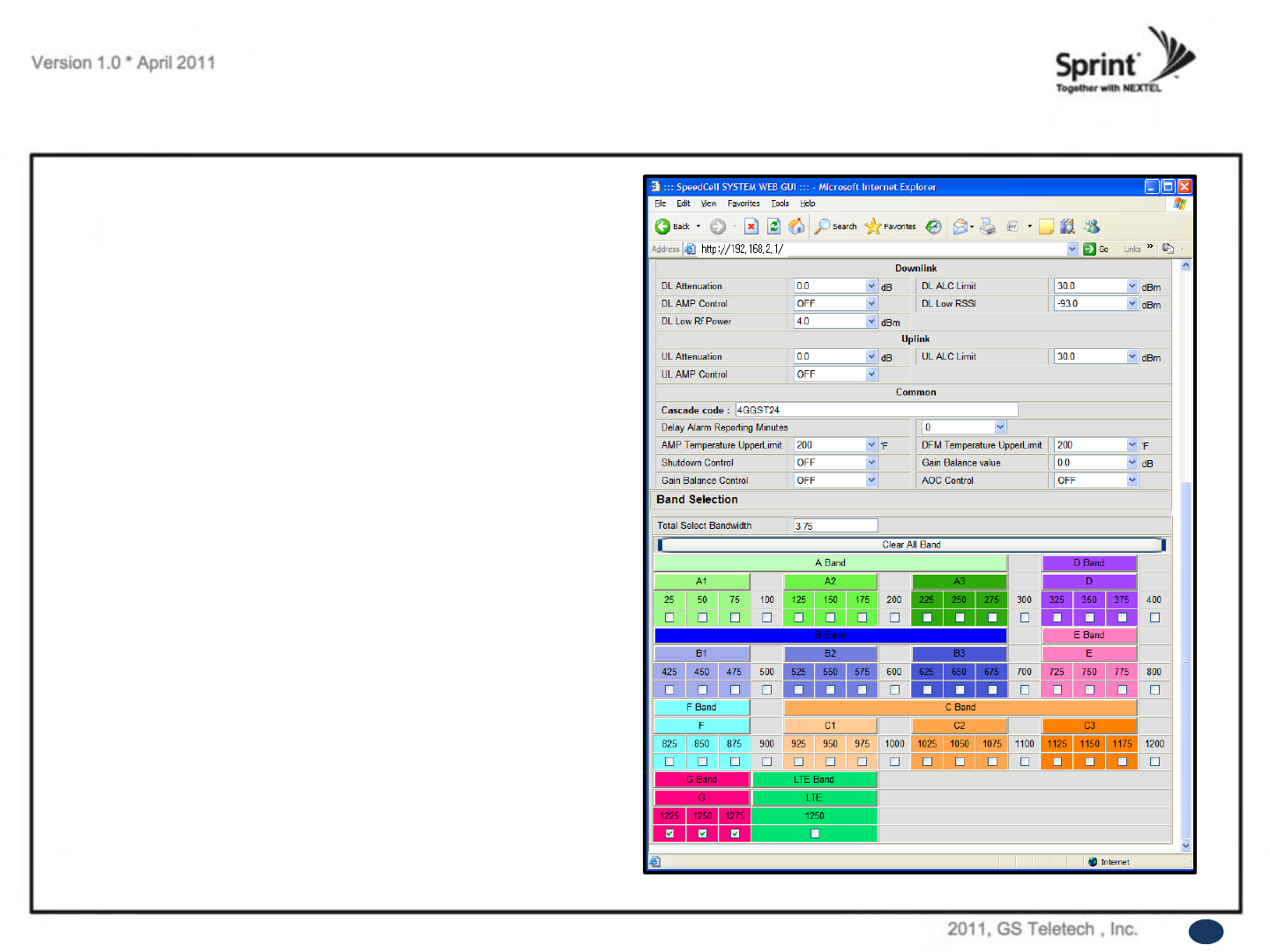The height and width of the screenshot is (952, 1270).
Task: Click the Refresh page icon
Action: click(x=773, y=227)
